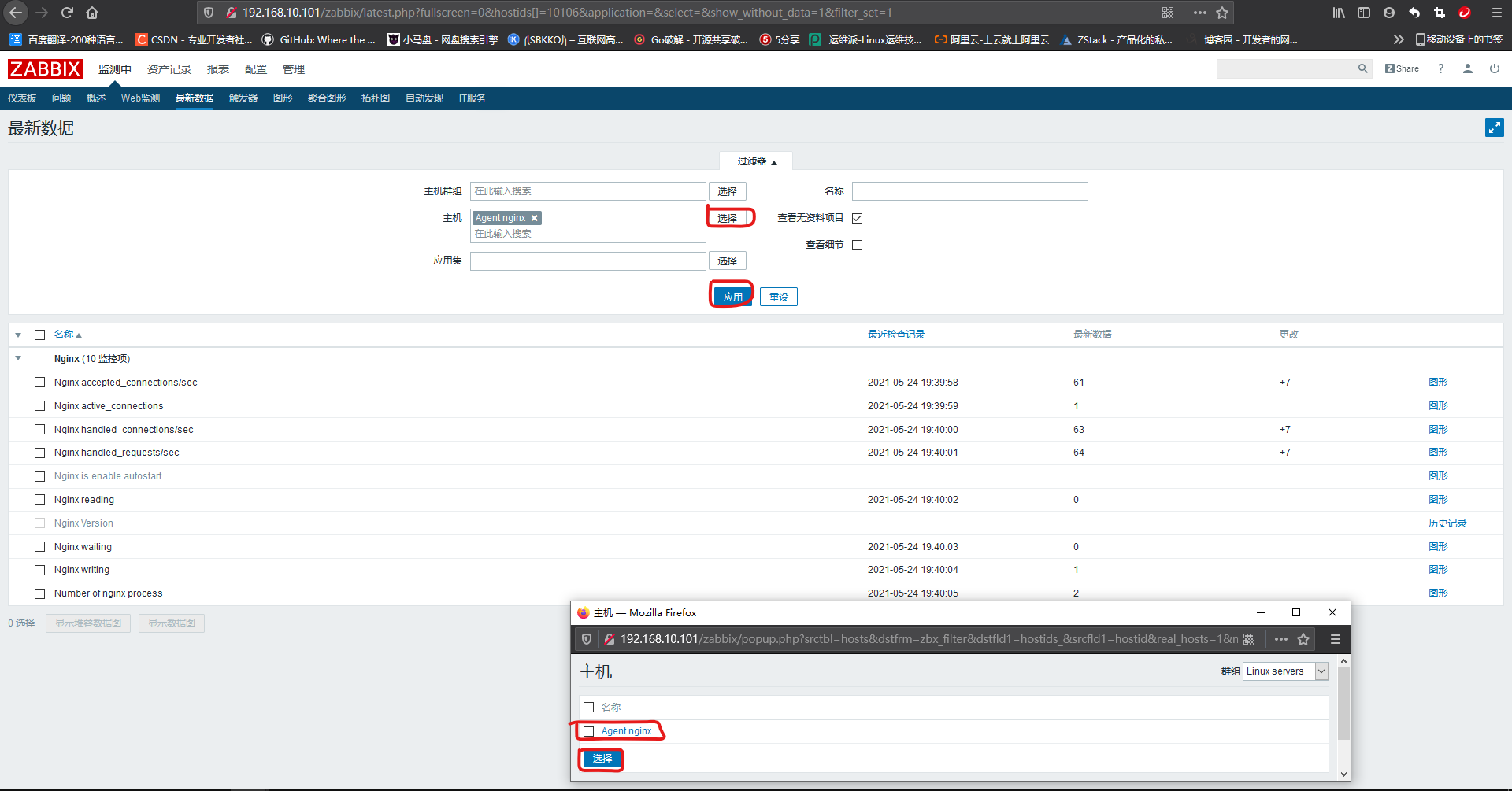Open CSDN bookmark
Image resolution: width=1512 pixels, height=791 pixels.
194,39
